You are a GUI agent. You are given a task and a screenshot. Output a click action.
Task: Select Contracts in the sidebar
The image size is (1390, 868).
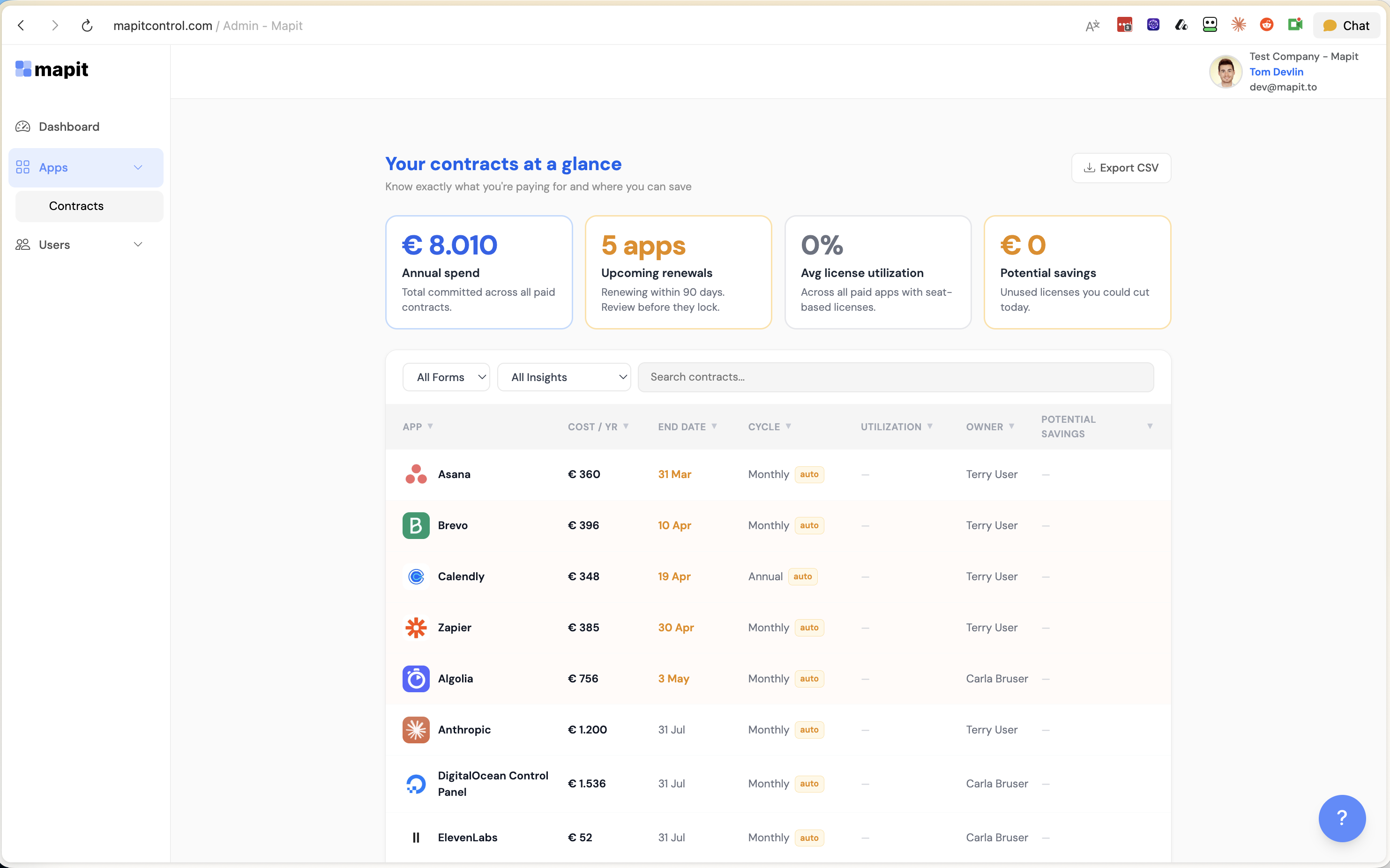(x=76, y=206)
